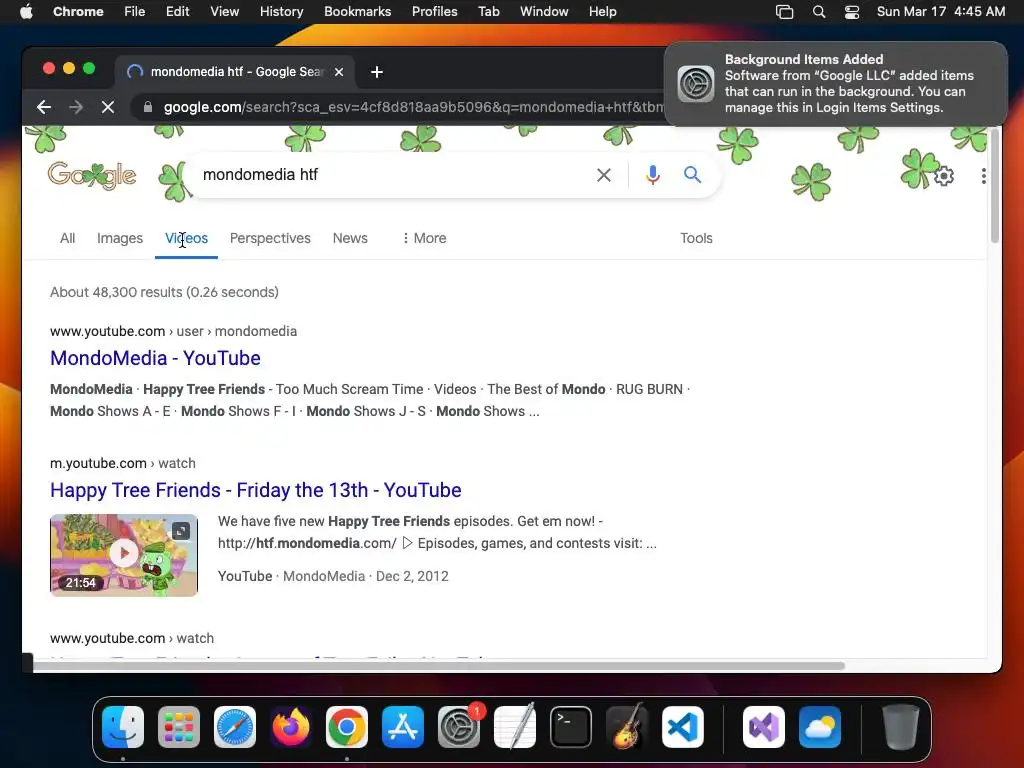Open the Trash in the Dock
The width and height of the screenshot is (1024, 768).
coord(901,727)
